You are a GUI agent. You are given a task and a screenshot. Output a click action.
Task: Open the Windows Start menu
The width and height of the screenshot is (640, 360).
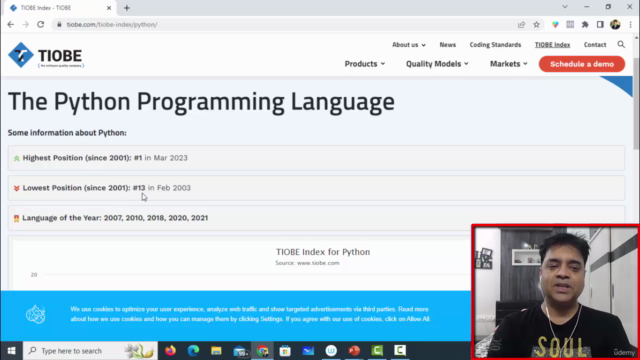pos(11,351)
